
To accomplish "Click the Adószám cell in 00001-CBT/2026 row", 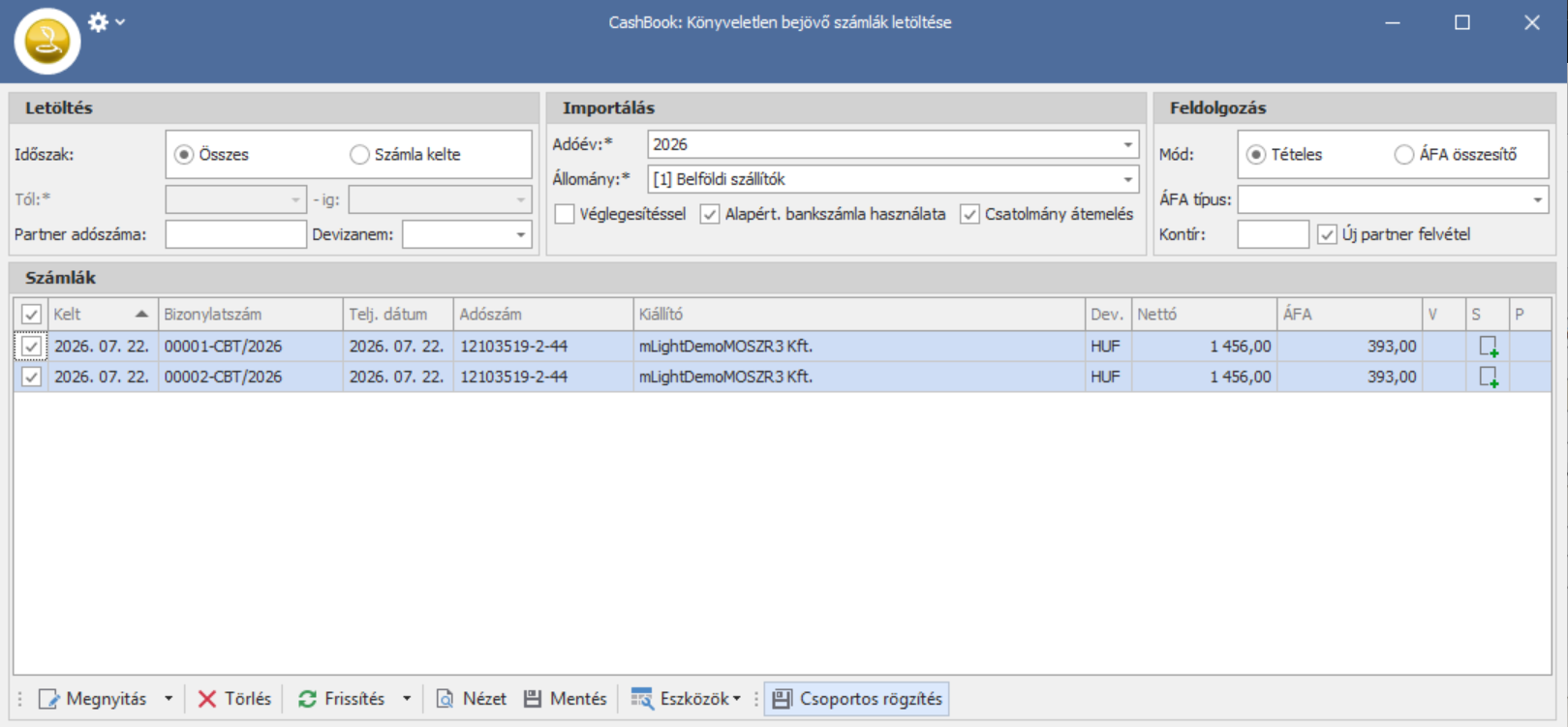I will (543, 347).
